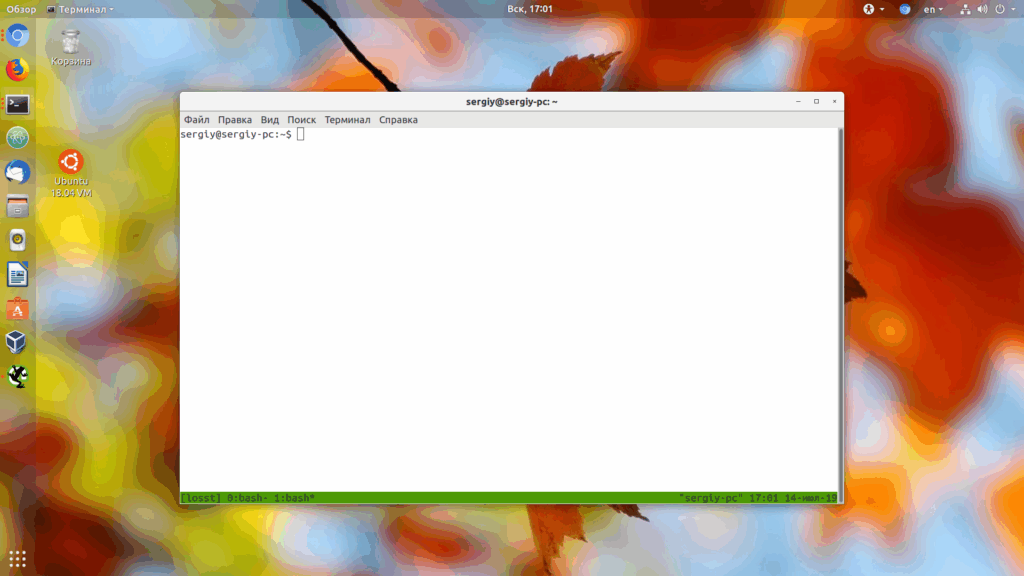Launch Firefox from the dock
1024x576 pixels.
tap(18, 70)
